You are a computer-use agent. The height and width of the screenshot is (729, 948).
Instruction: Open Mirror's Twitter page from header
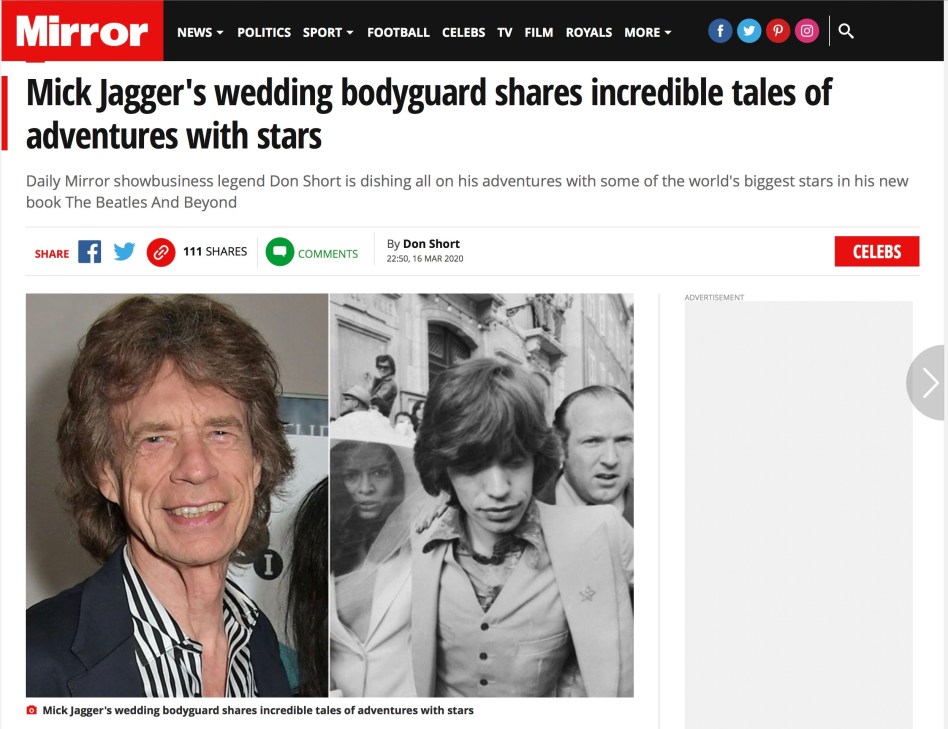[x=749, y=31]
